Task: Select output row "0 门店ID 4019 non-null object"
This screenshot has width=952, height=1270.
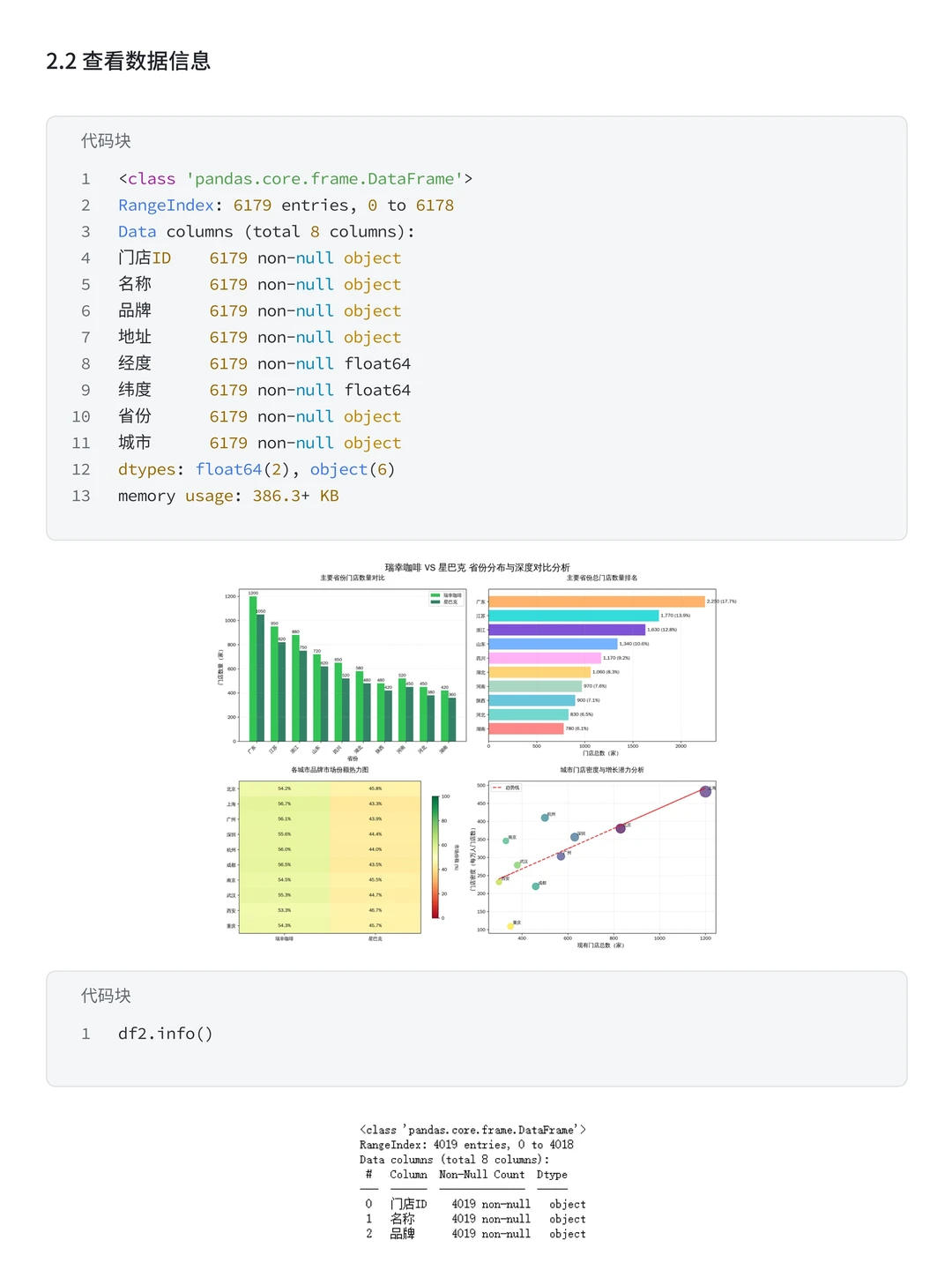Action: click(475, 1204)
